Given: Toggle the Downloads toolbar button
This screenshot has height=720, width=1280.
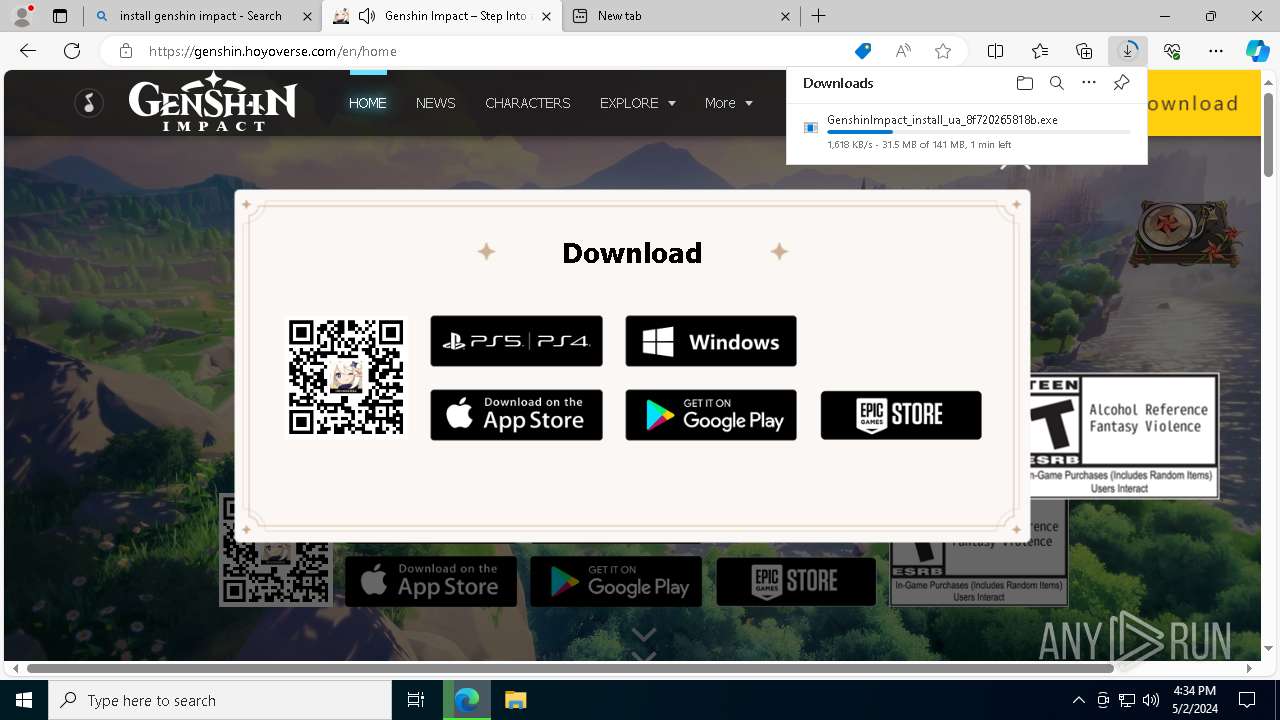Looking at the screenshot, I should pos(1128,51).
